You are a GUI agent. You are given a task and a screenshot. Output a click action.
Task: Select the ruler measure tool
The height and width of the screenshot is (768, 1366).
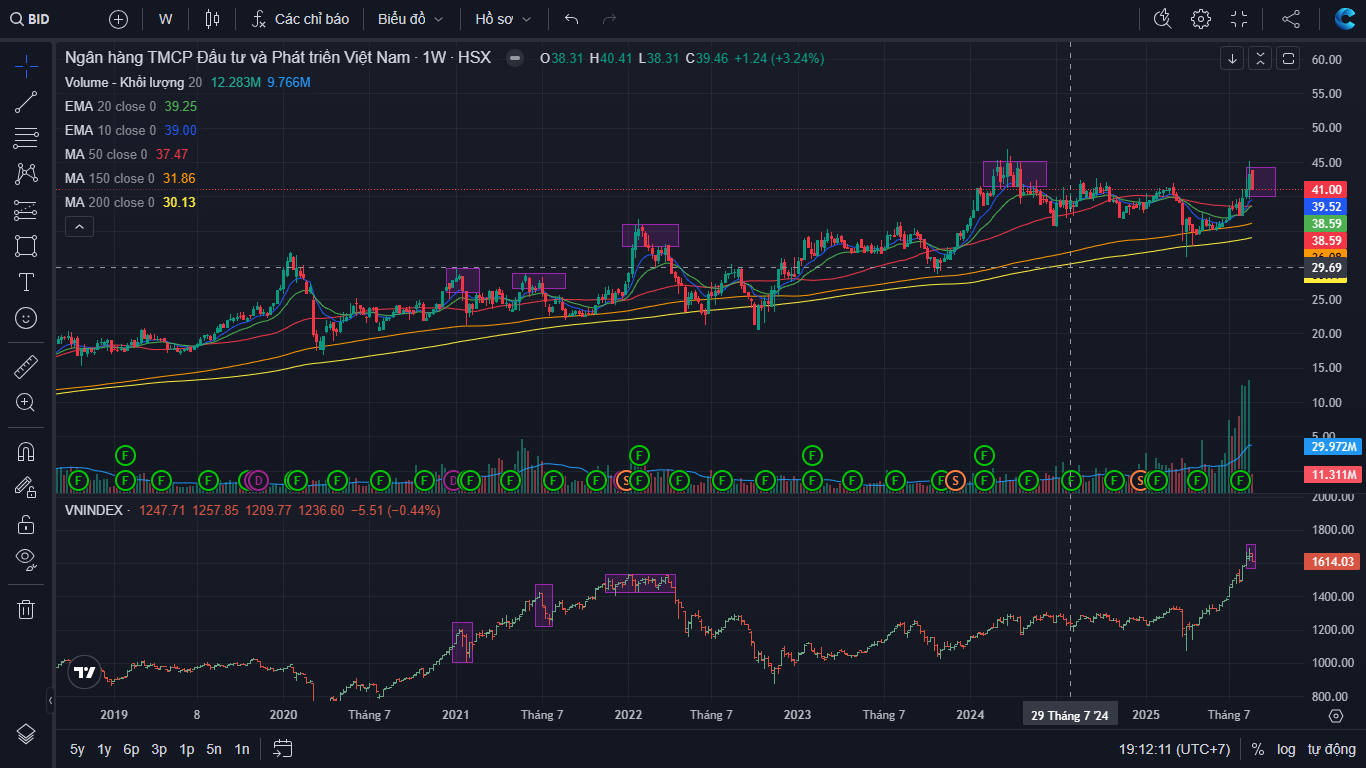tap(26, 367)
